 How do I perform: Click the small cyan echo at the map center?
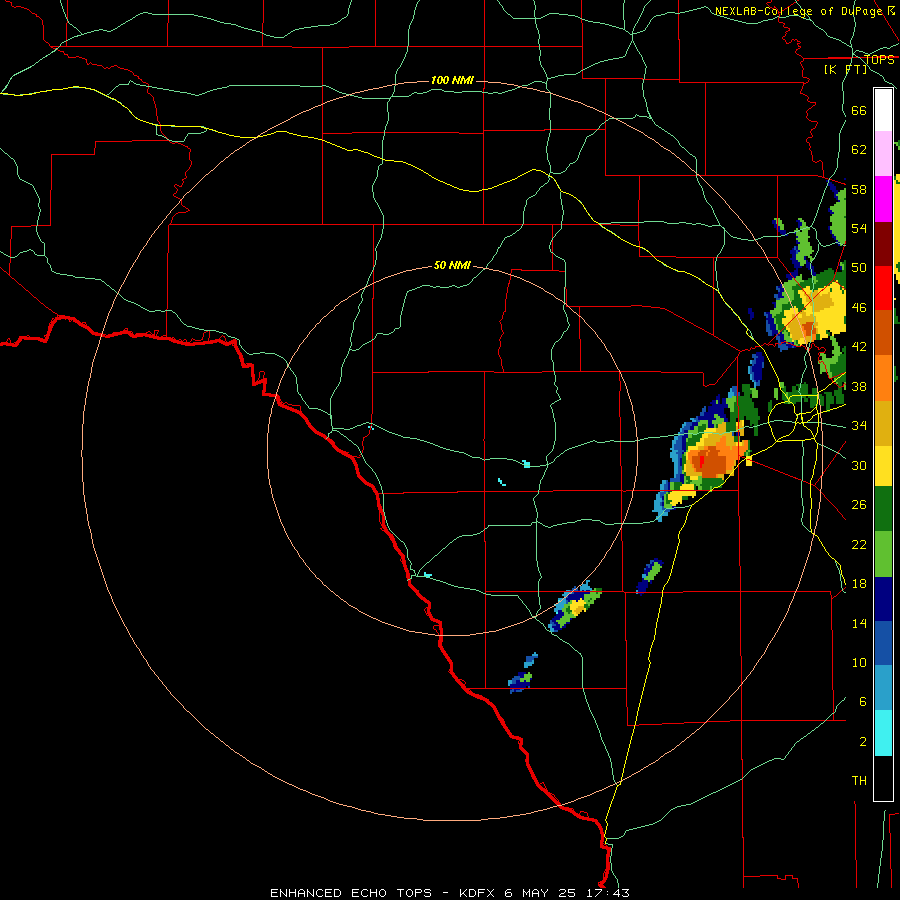pos(526,464)
